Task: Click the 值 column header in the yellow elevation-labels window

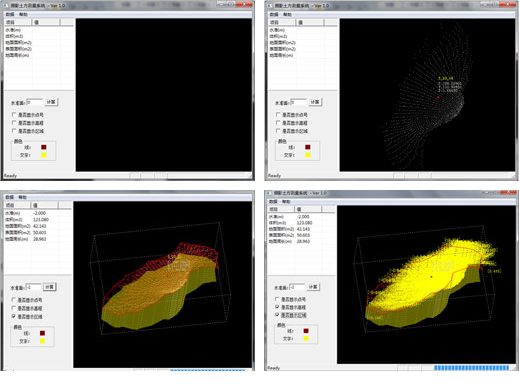Action: [x=308, y=209]
